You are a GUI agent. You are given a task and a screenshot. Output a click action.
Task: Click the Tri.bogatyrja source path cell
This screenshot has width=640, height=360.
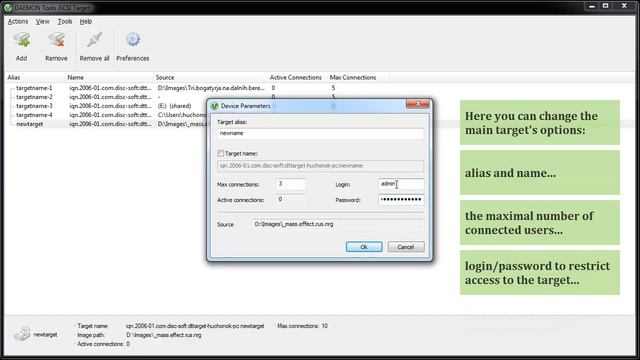coord(211,88)
